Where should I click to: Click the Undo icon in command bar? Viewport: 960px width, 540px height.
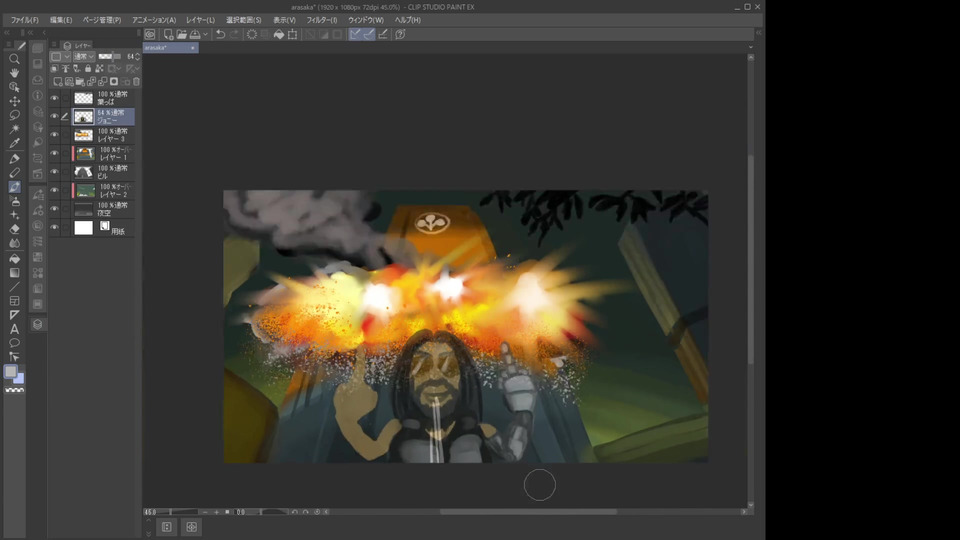tap(220, 34)
